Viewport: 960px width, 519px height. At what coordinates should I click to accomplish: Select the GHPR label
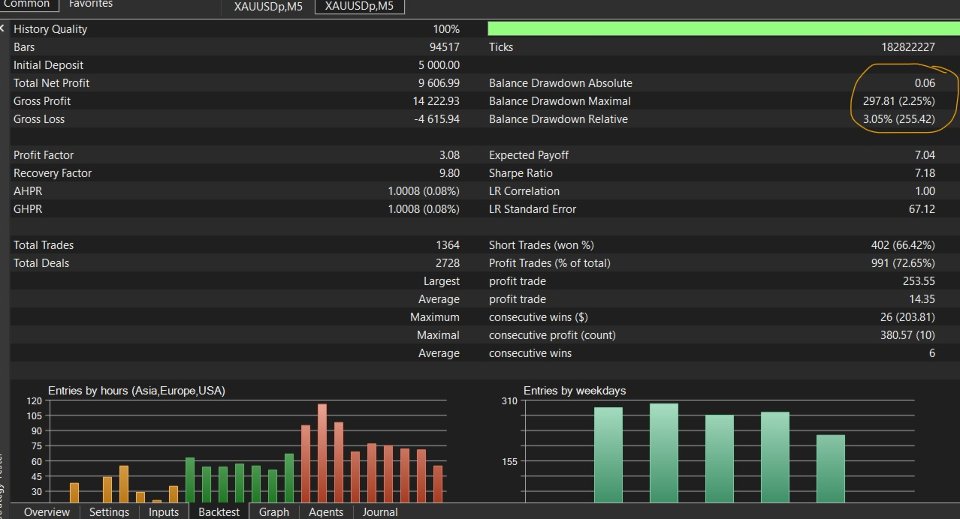tap(28, 209)
